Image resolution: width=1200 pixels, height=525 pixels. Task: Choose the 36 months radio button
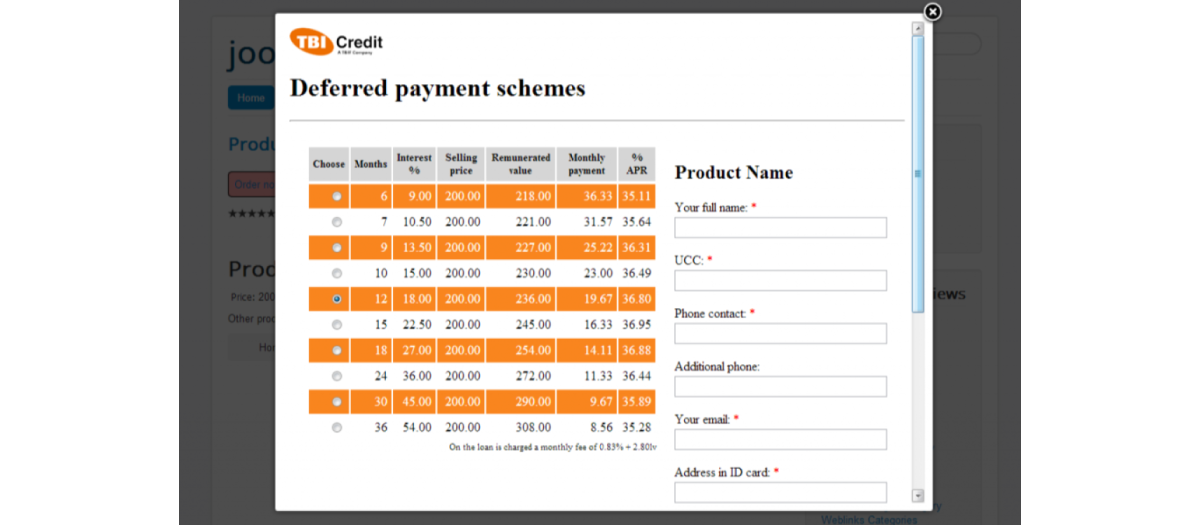pos(336,428)
